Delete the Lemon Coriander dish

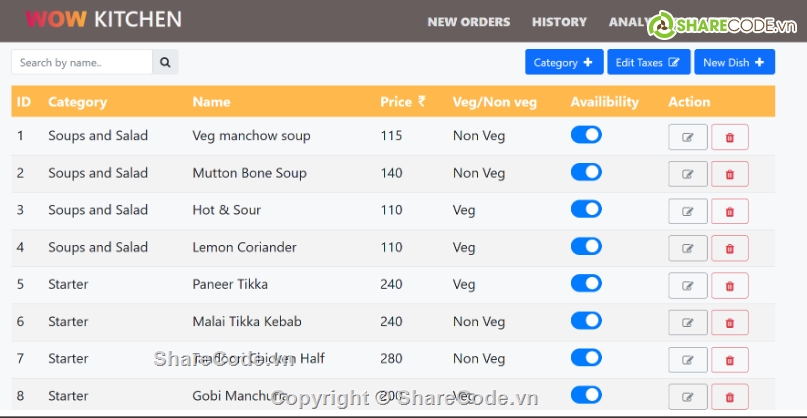[729, 248]
